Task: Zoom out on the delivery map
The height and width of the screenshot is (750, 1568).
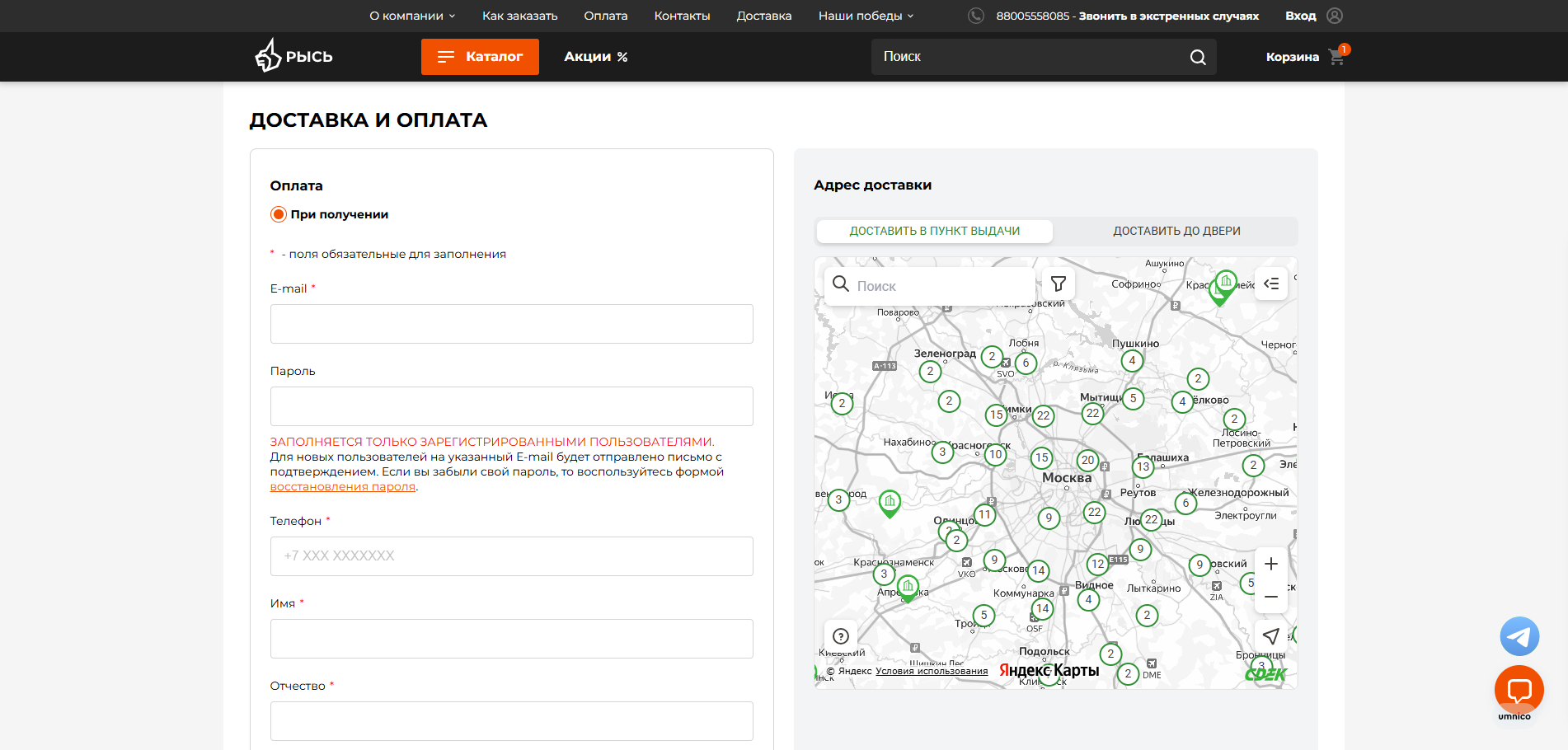Action: [x=1271, y=597]
